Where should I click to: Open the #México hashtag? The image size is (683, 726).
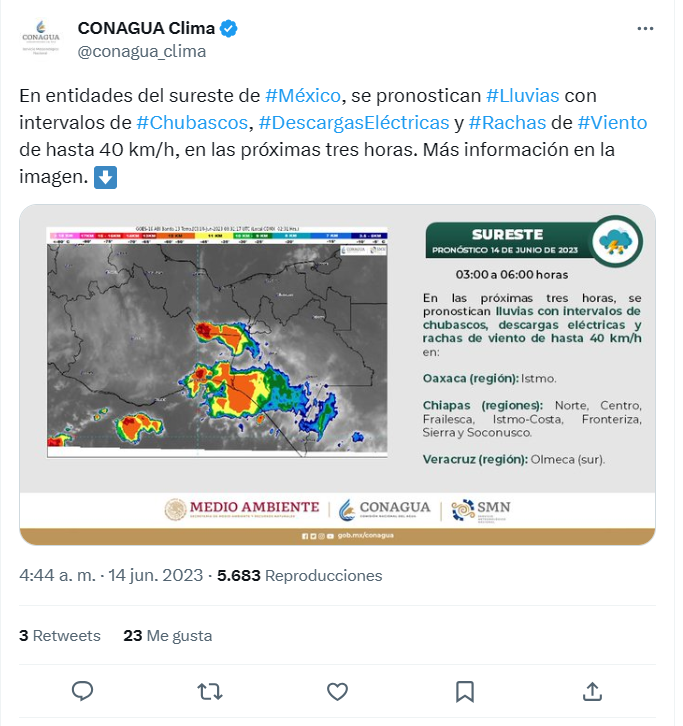(x=304, y=97)
